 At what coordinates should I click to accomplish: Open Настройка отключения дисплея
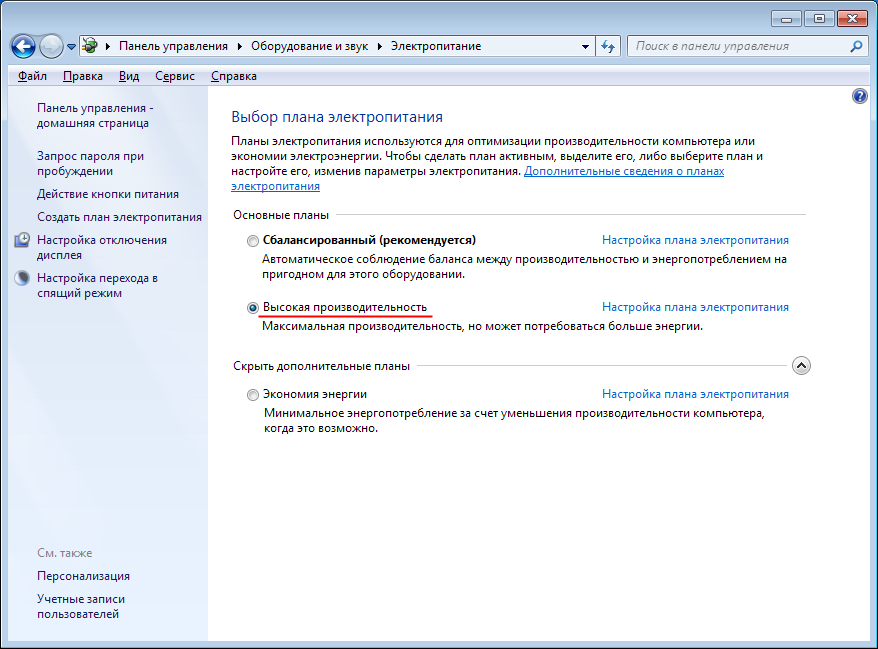[102, 248]
